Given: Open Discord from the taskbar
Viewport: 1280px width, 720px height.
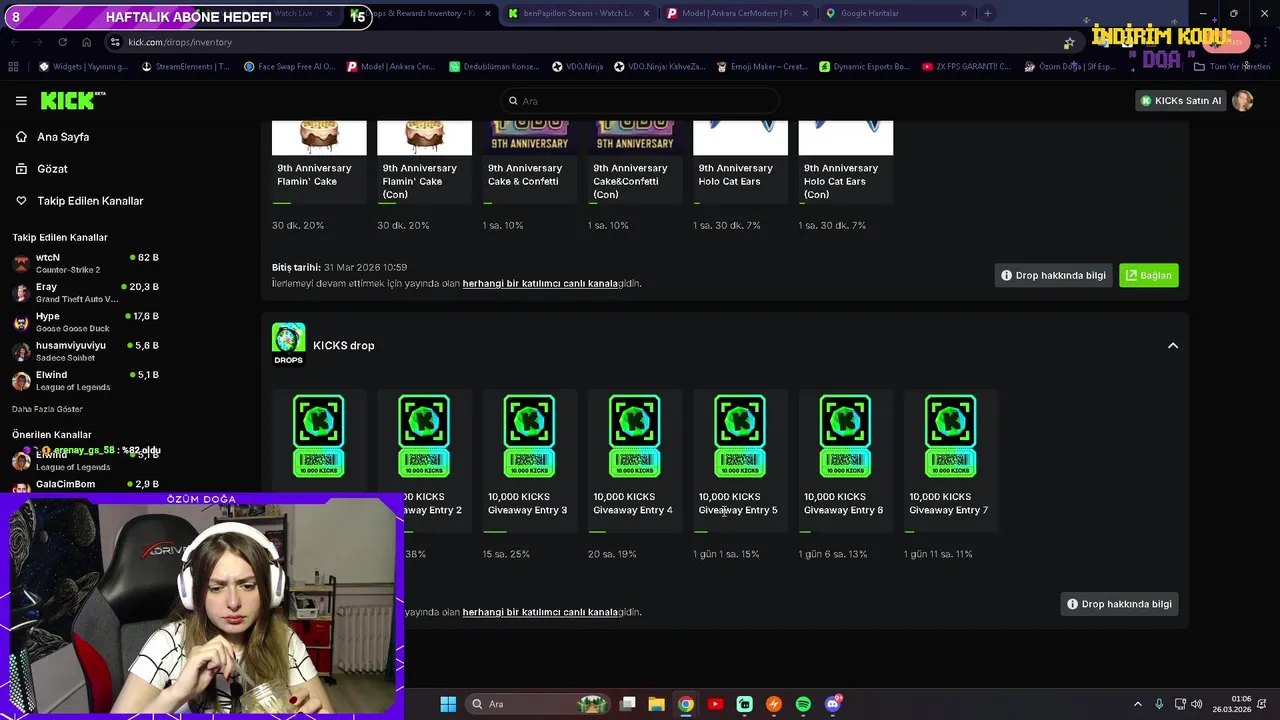Looking at the screenshot, I should point(833,704).
